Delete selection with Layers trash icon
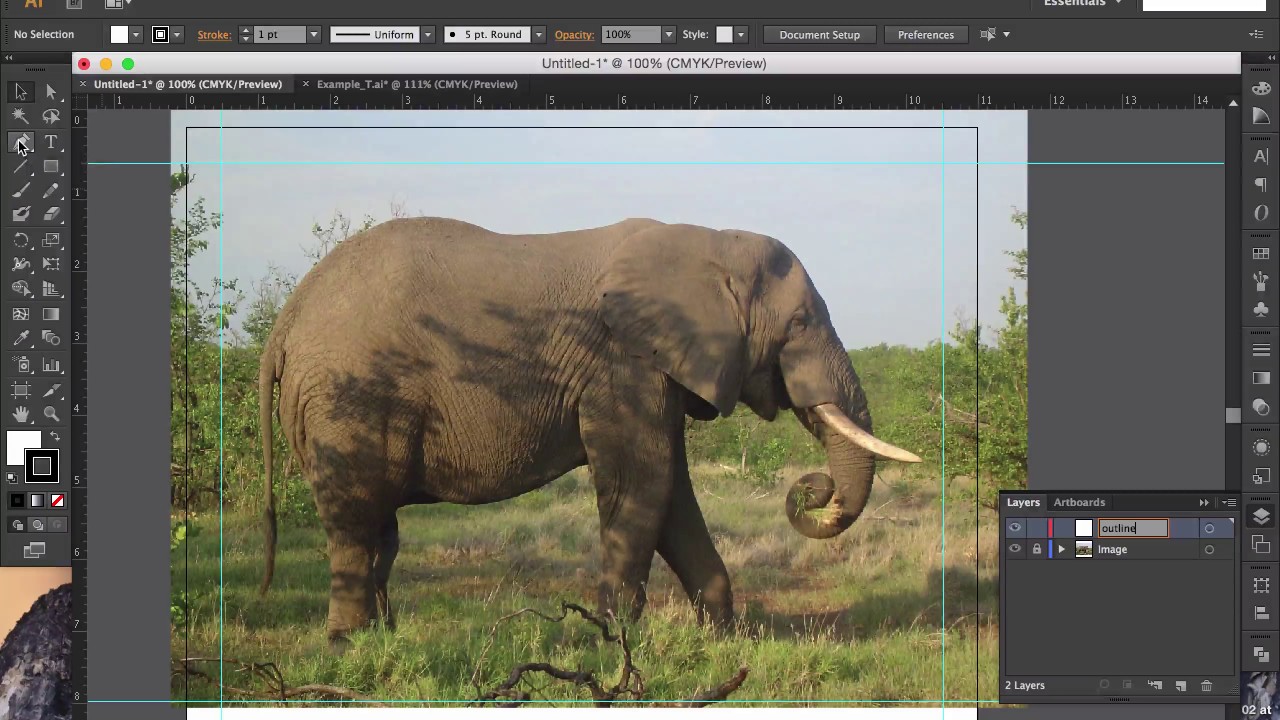The image size is (1280, 720). 1206,685
